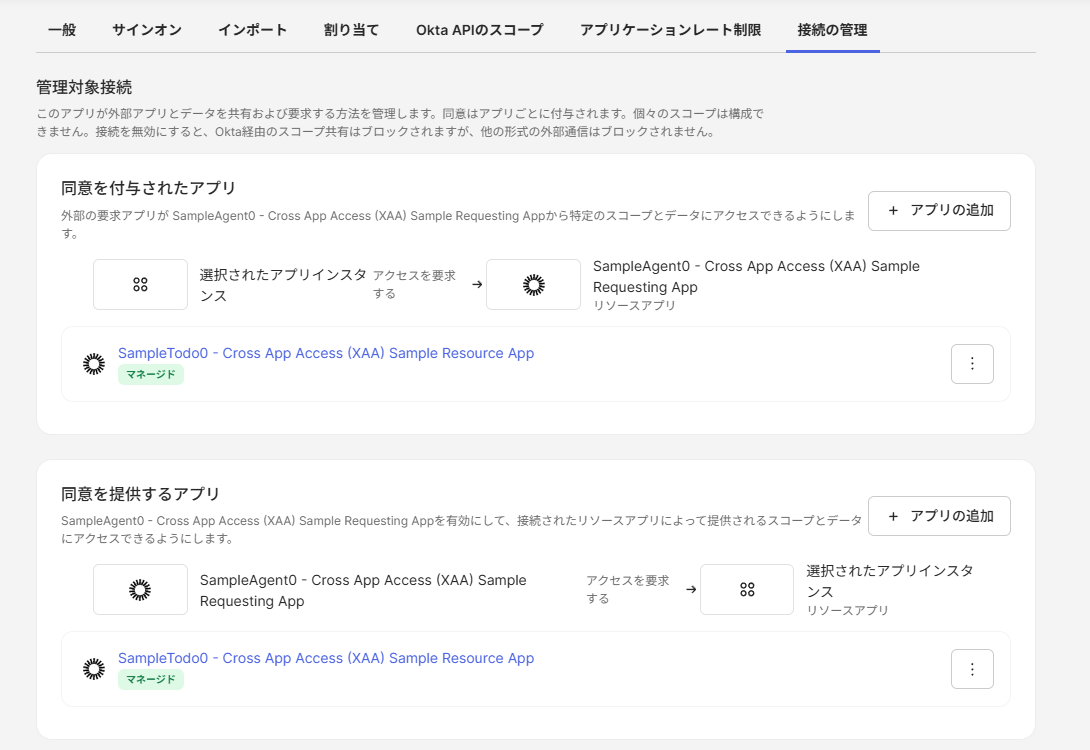Click four-circles app instance icon in 同意を付与されたアプリ

pos(140,285)
